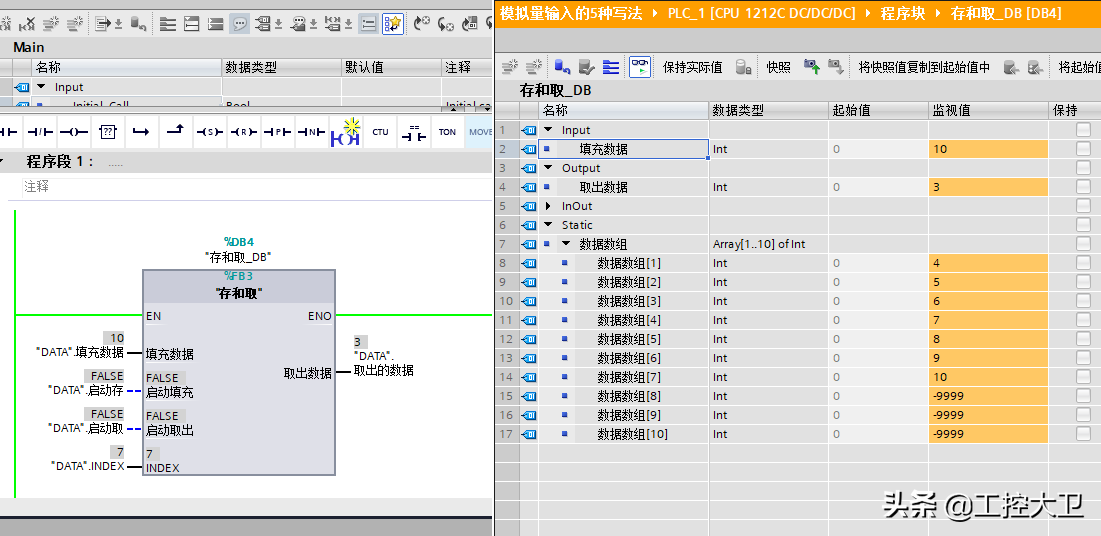
Task: Click the network 注释 comment field
Action: (256, 187)
